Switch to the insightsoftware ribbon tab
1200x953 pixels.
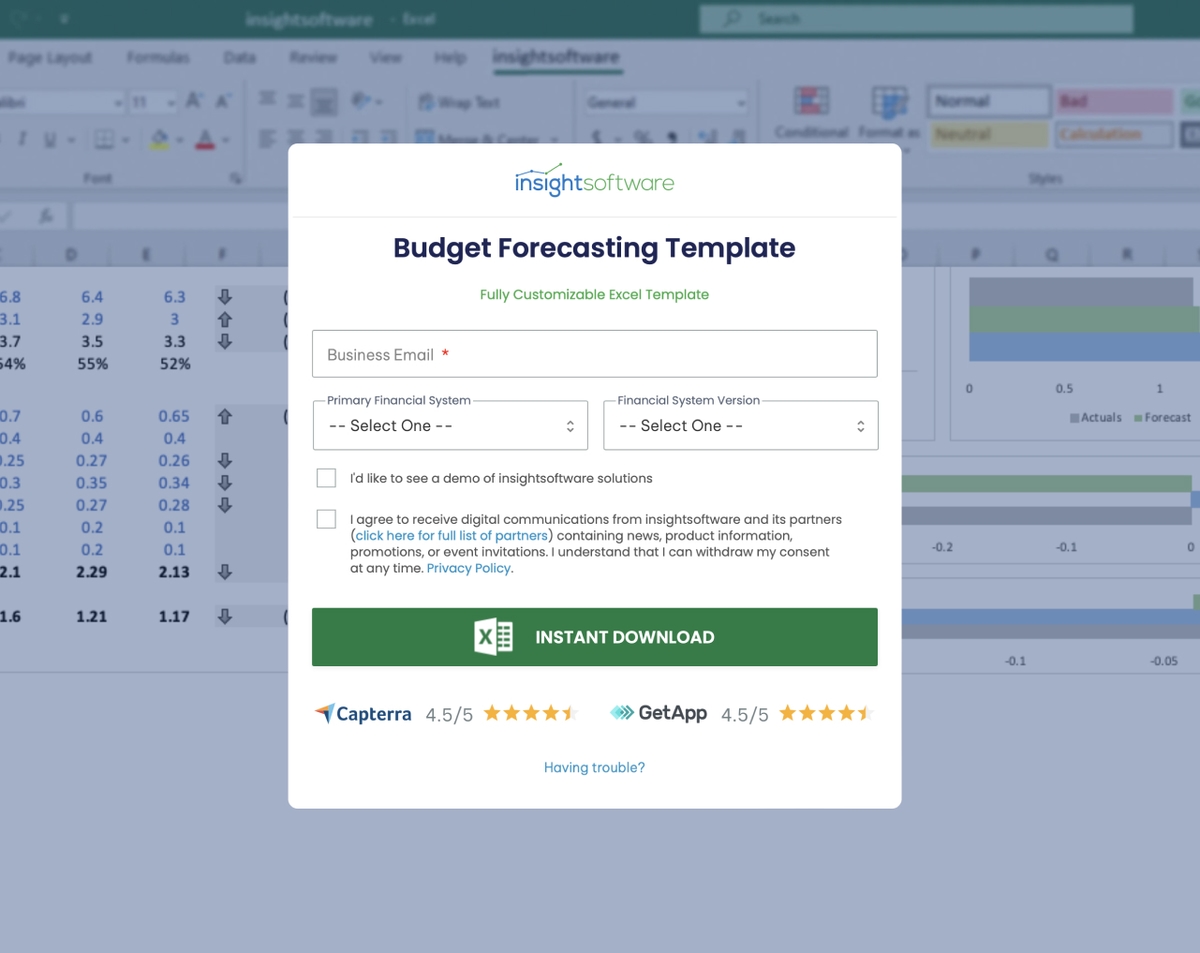coord(556,57)
